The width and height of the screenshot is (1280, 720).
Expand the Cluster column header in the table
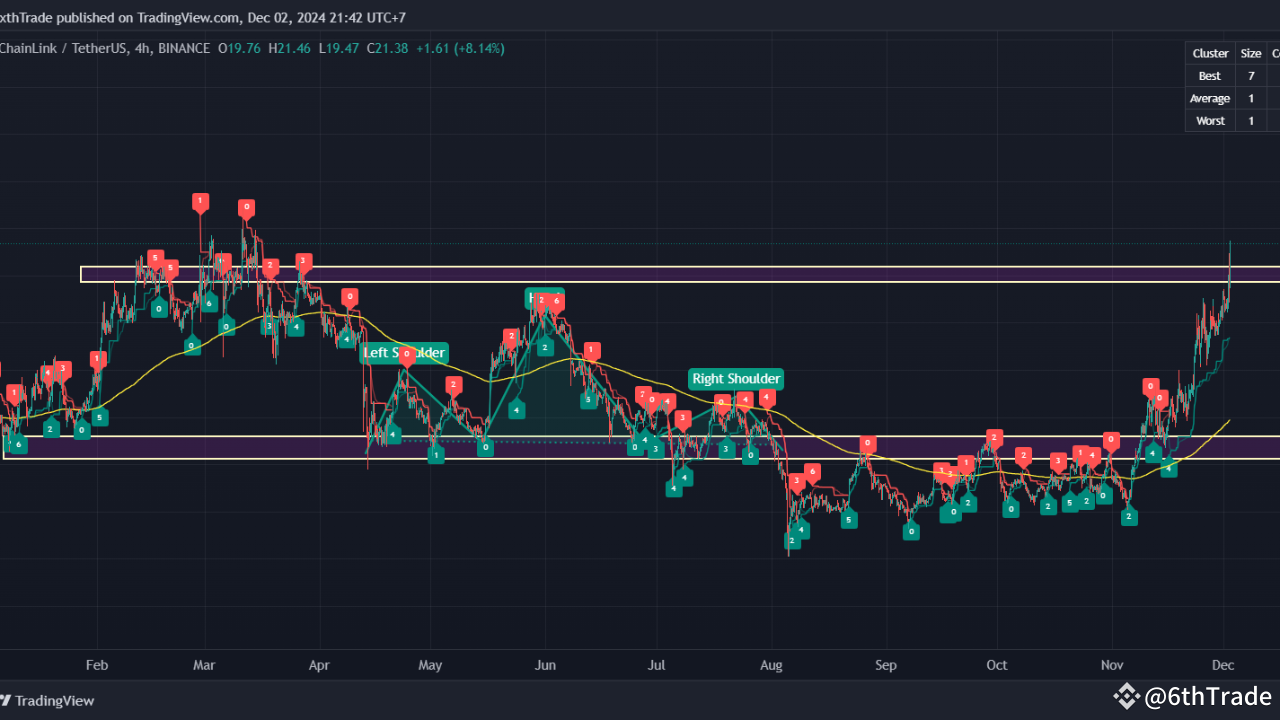pyautogui.click(x=1210, y=53)
